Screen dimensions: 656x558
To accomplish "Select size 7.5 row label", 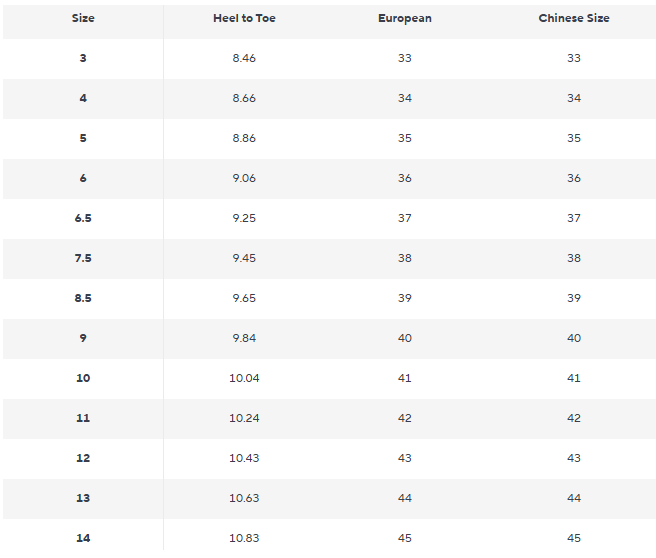I will pyautogui.click(x=83, y=258).
